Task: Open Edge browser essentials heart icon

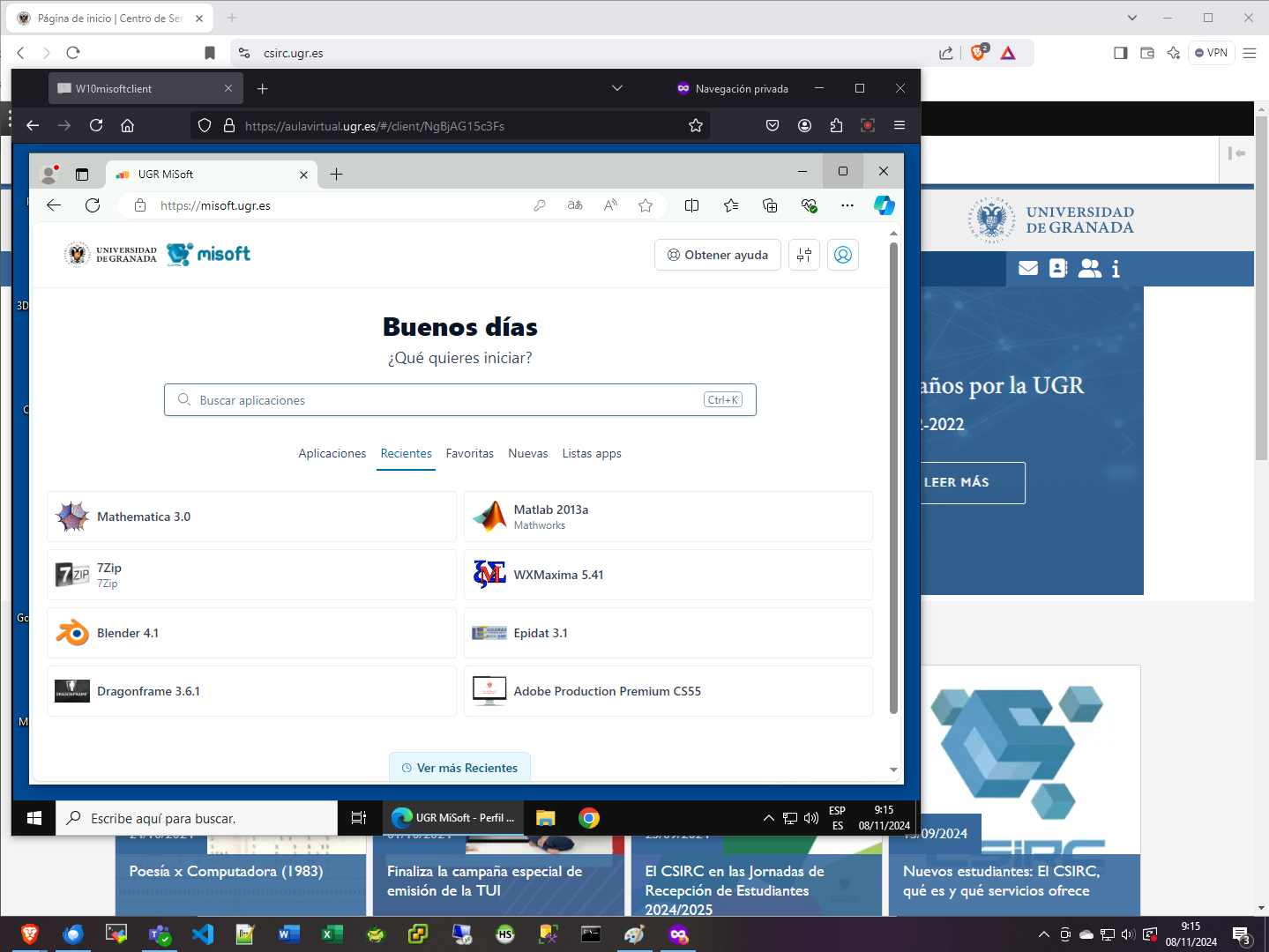Action: pyautogui.click(x=809, y=205)
